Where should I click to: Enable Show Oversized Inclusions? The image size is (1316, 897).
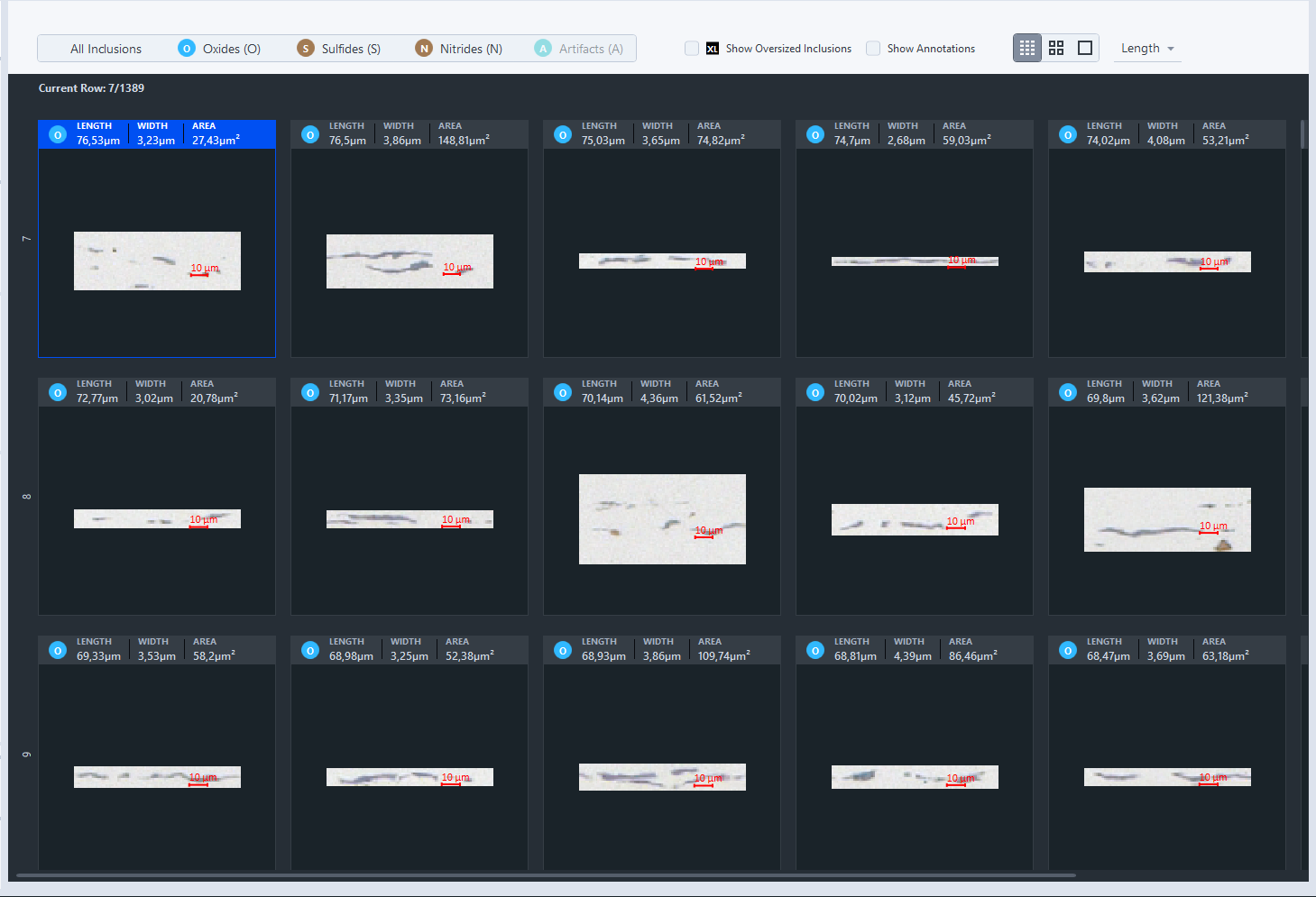coord(692,49)
